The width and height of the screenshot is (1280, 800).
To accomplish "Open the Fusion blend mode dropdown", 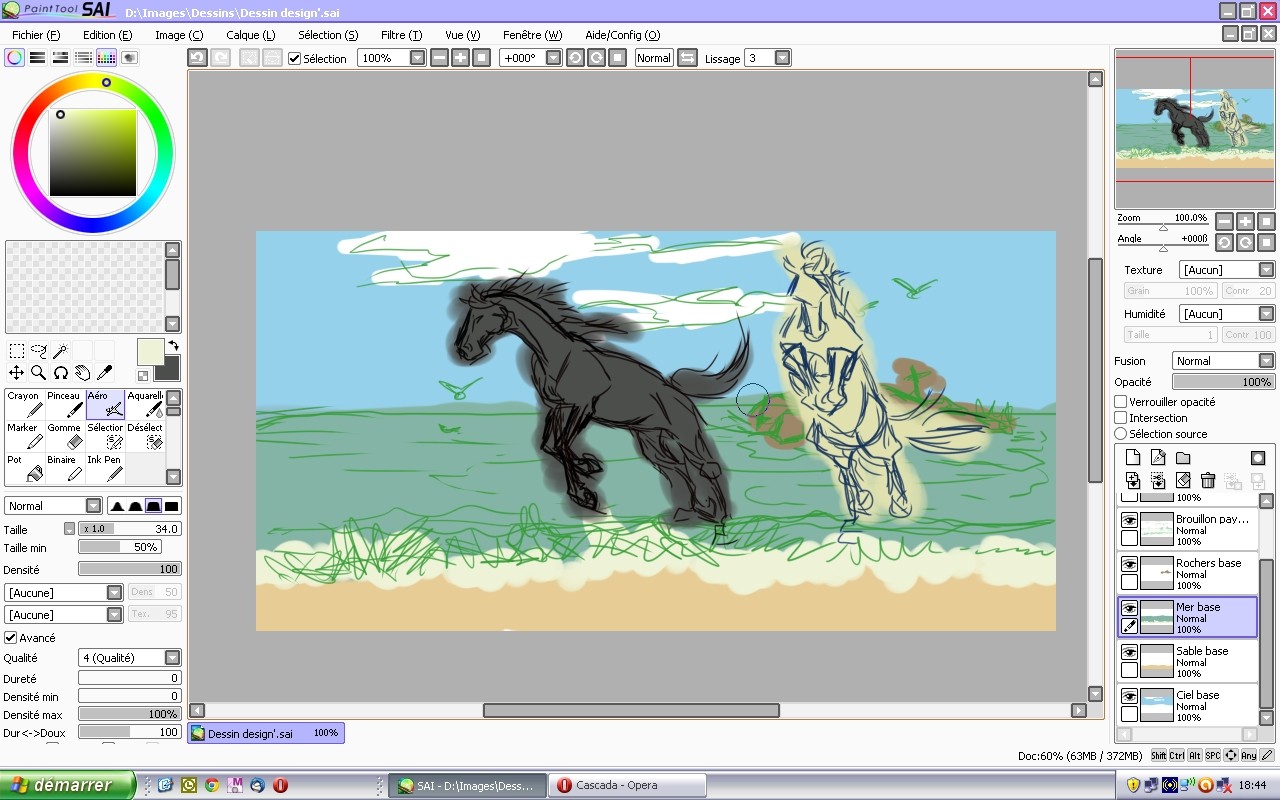I will (1266, 361).
